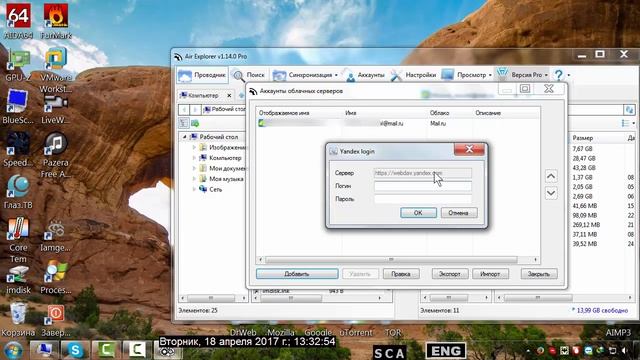Viewport: 640px width, 360px height.
Task: Open the Корзина recycle bin
Action: coord(18,320)
